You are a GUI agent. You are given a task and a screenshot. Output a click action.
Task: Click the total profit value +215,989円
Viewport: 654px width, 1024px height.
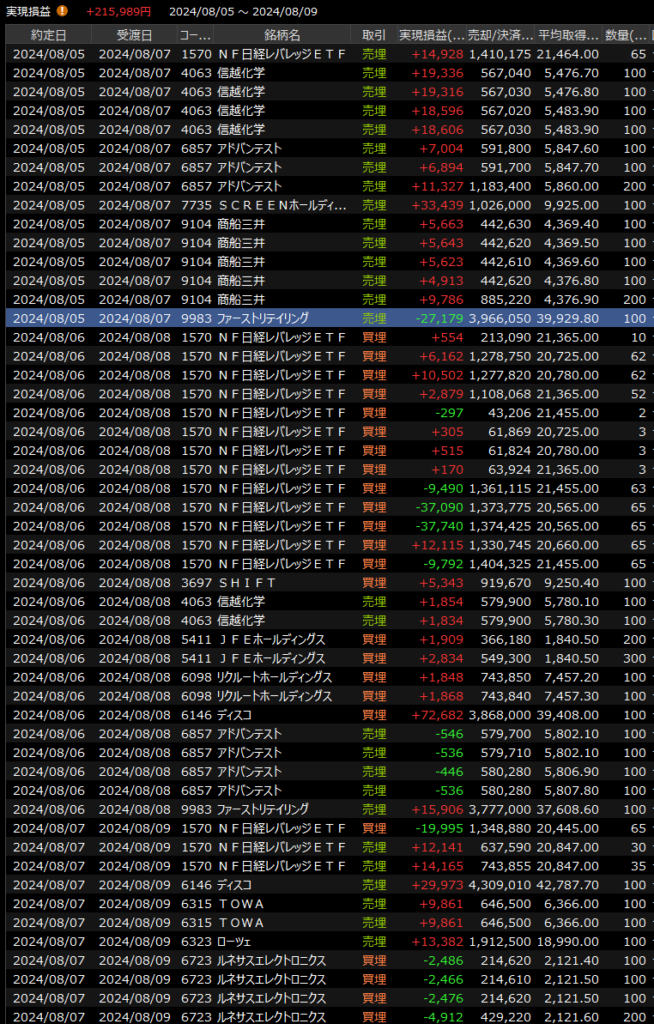[118, 11]
